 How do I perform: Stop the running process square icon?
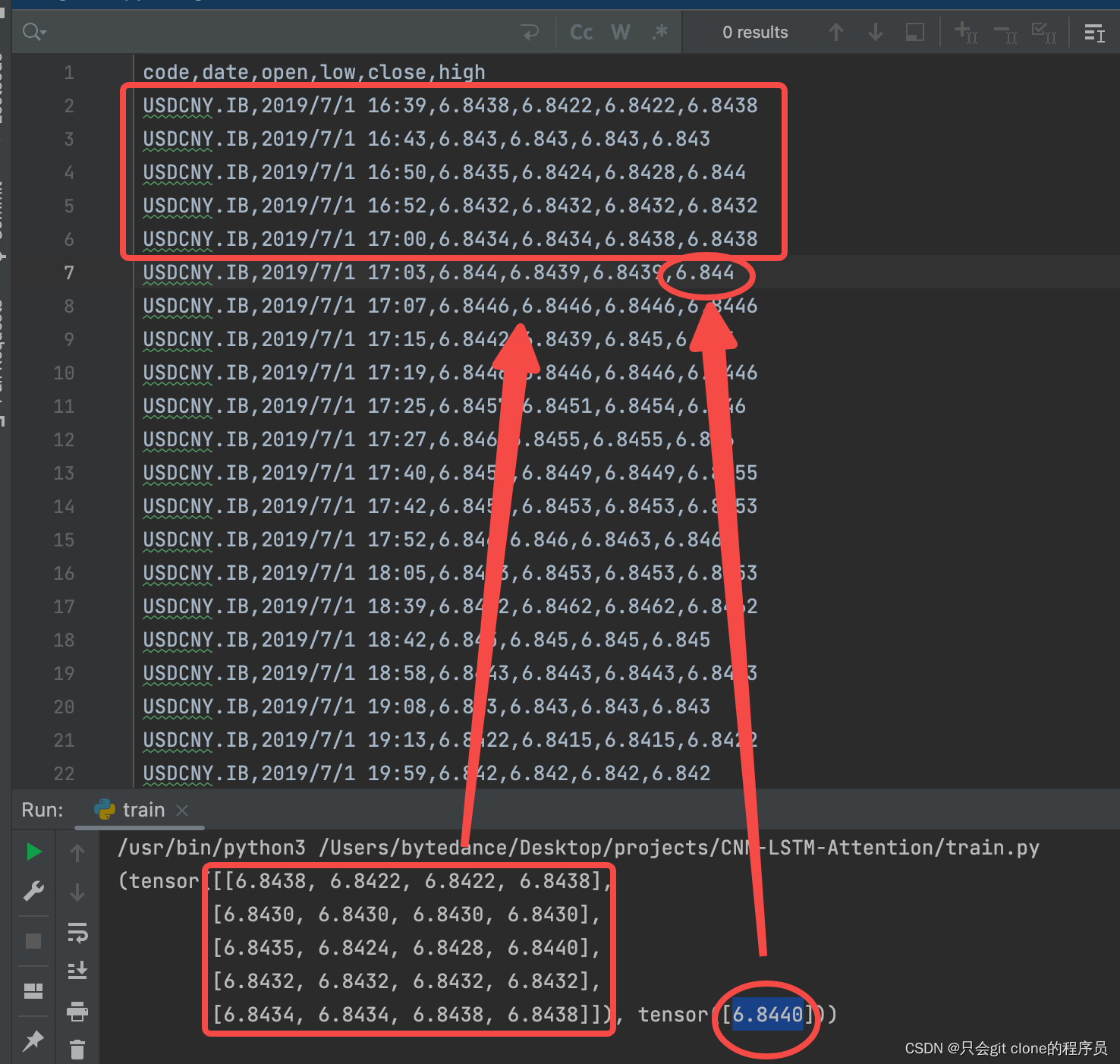(x=33, y=941)
